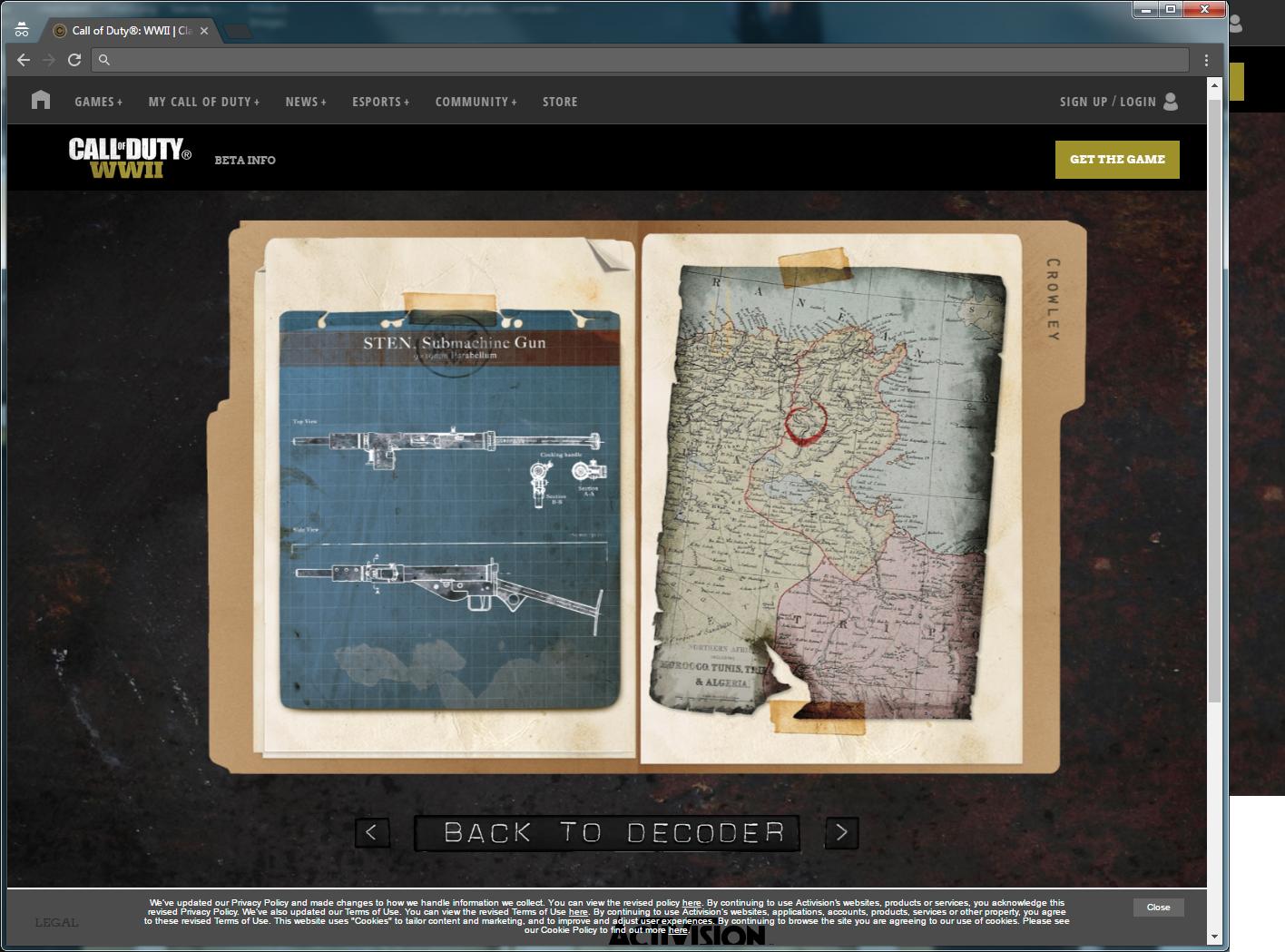
Task: Go to previous classified document with left arrow
Action: (372, 832)
